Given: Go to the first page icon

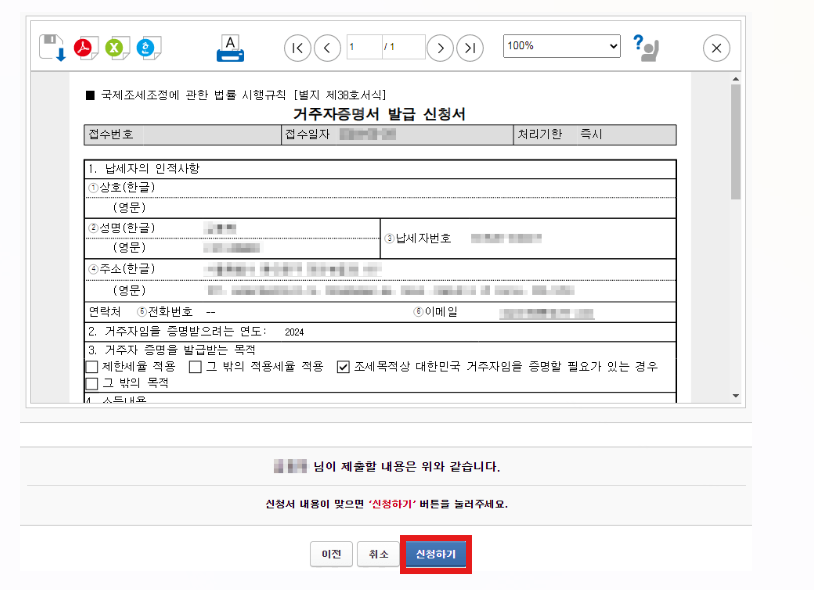Looking at the screenshot, I should tap(296, 47).
